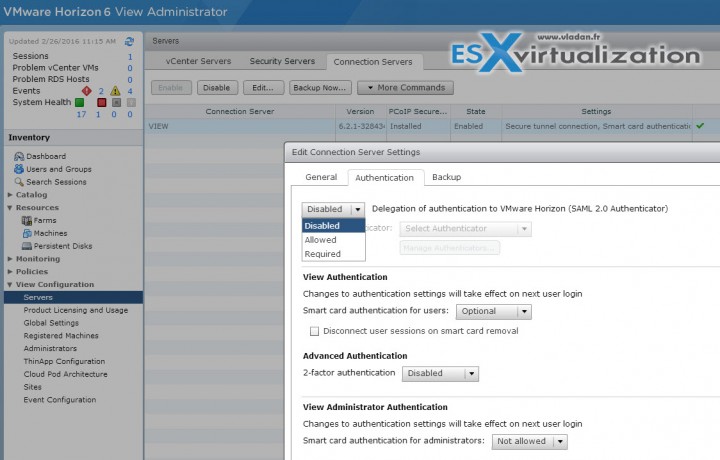
Task: Switch to the Security Servers tab
Action: pyautogui.click(x=282, y=61)
